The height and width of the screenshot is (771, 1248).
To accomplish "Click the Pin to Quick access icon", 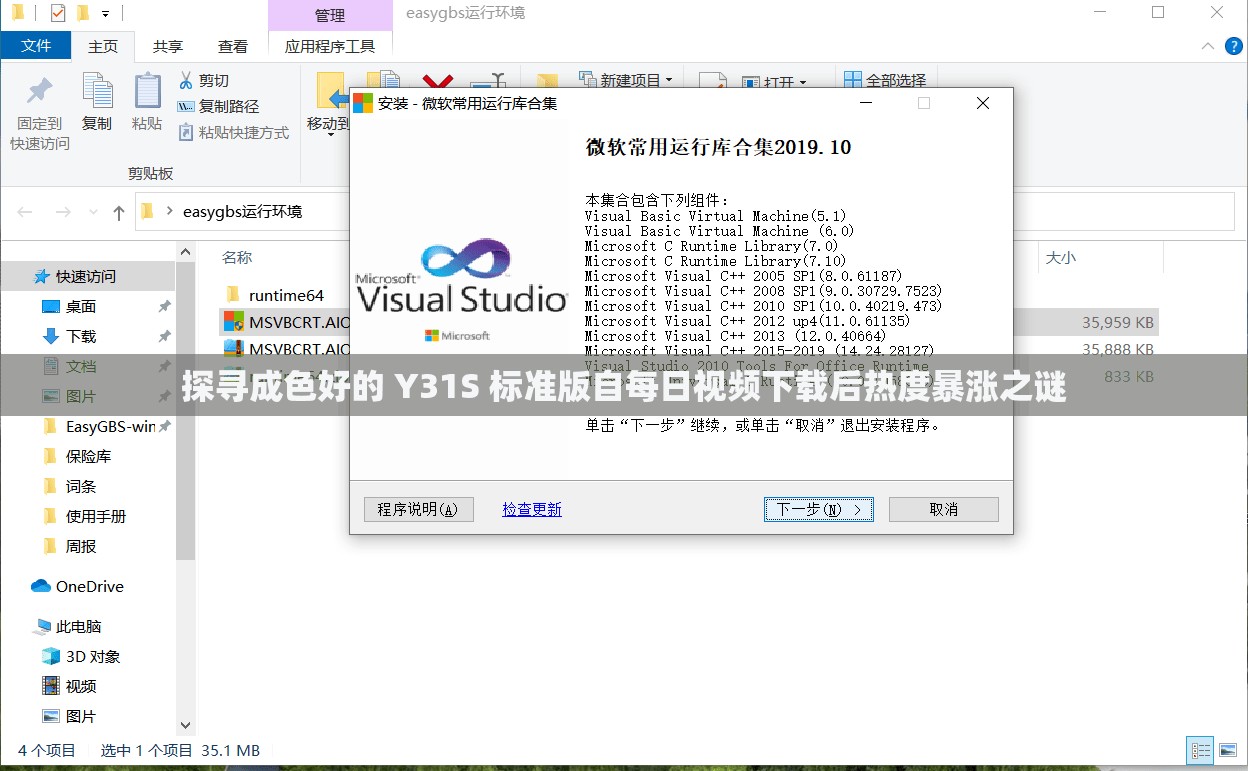I will (39, 93).
